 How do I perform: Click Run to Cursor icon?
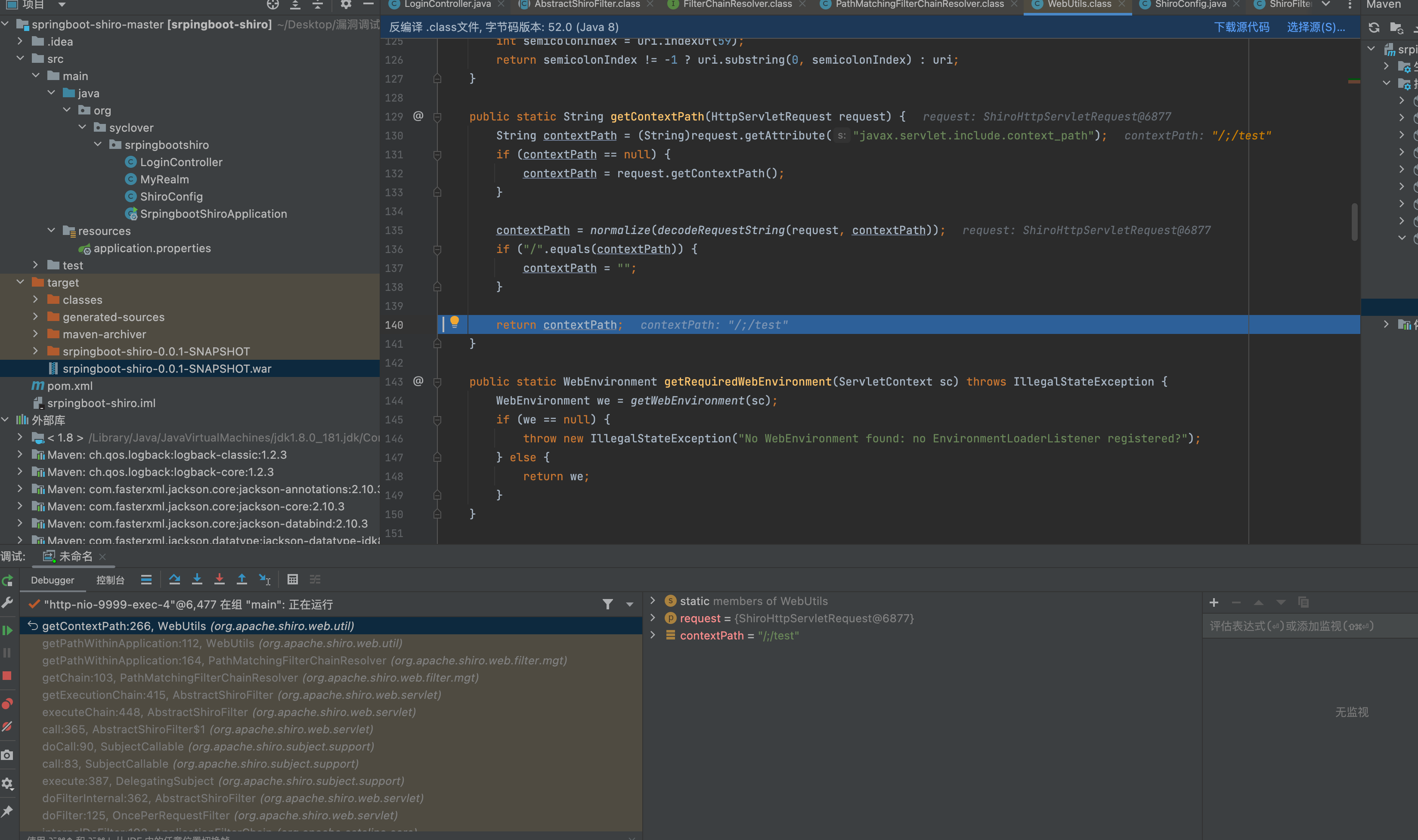click(x=264, y=579)
